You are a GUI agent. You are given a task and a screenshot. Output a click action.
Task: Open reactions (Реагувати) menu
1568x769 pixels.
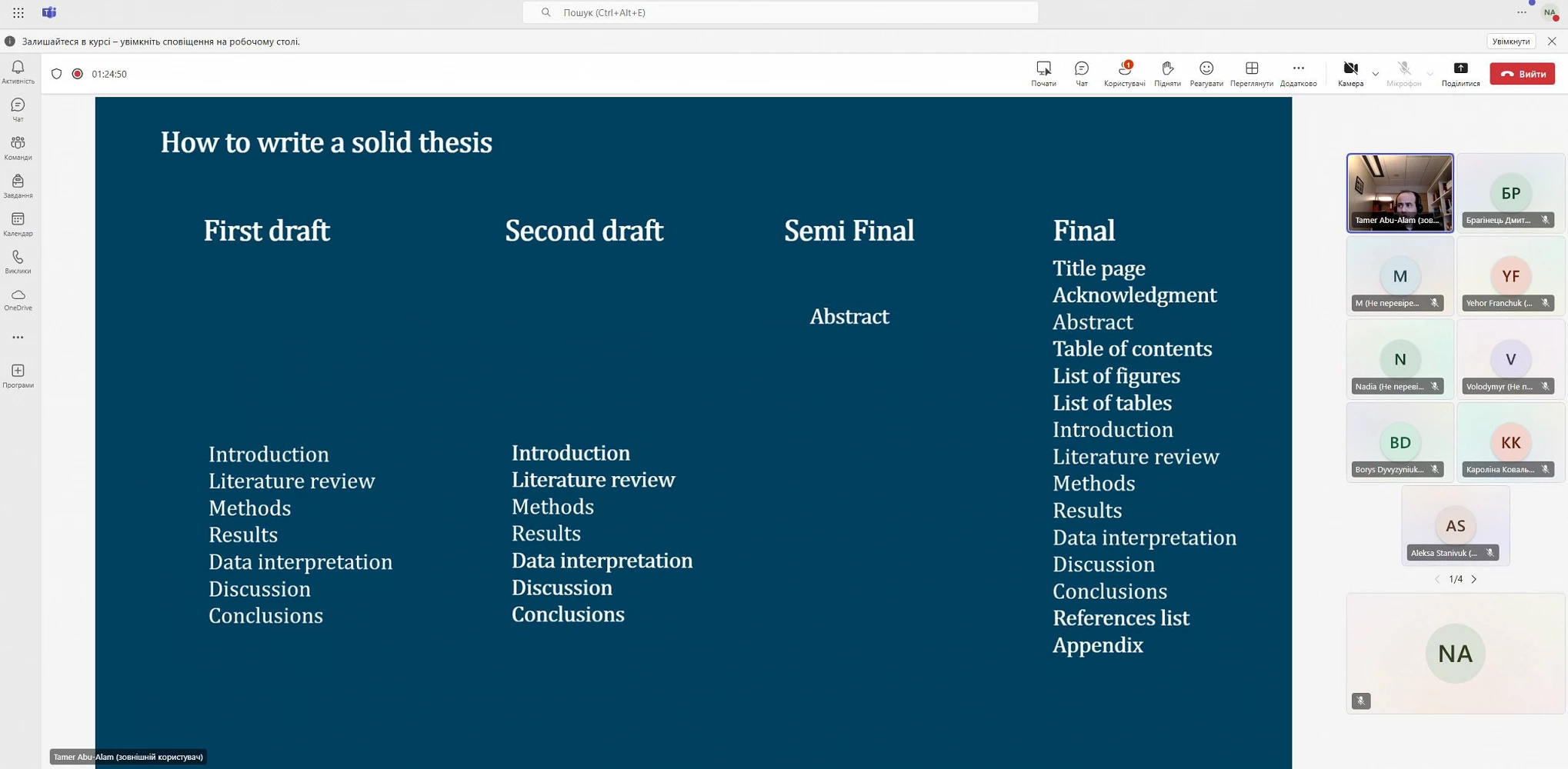[x=1206, y=74]
